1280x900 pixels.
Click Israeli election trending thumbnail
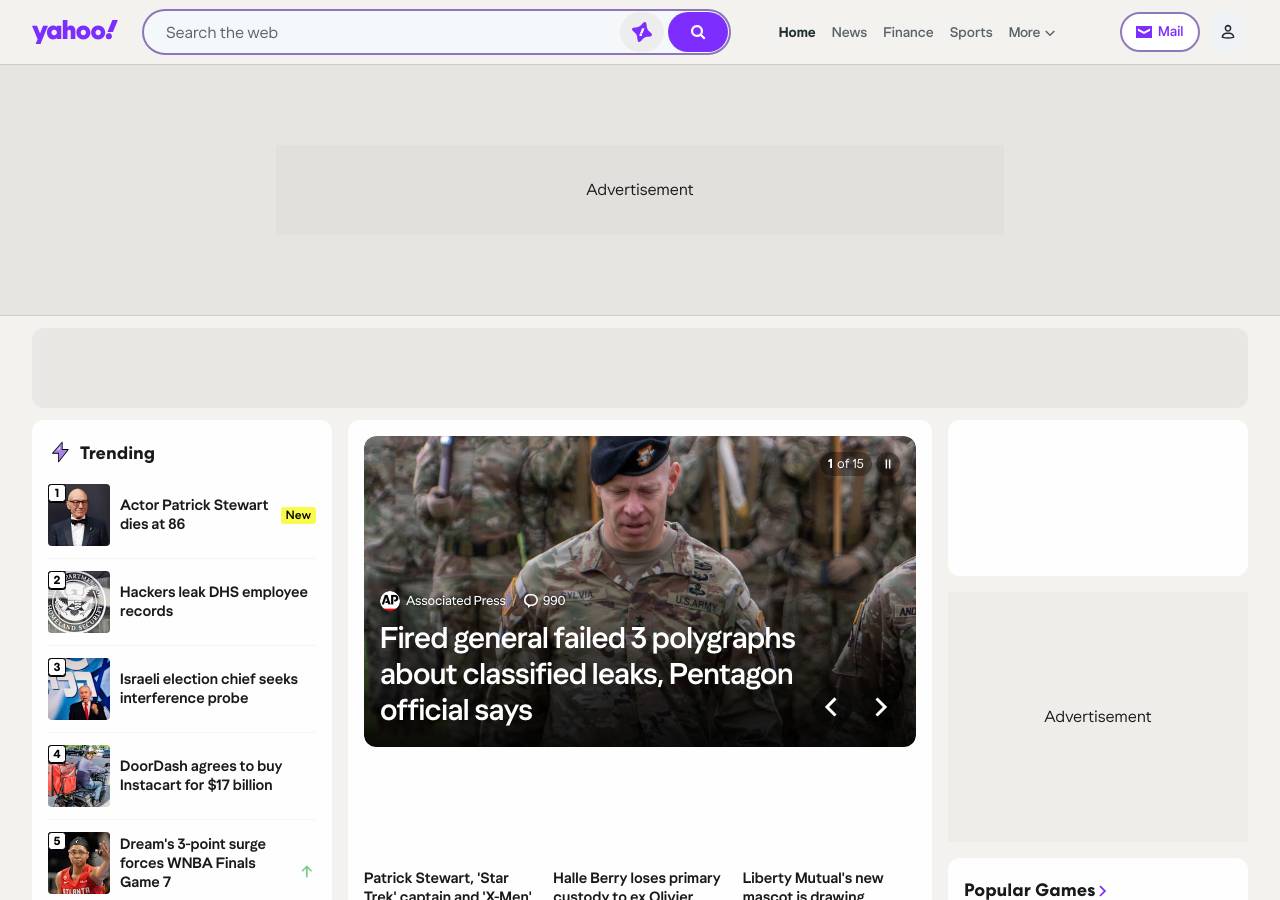click(x=79, y=689)
